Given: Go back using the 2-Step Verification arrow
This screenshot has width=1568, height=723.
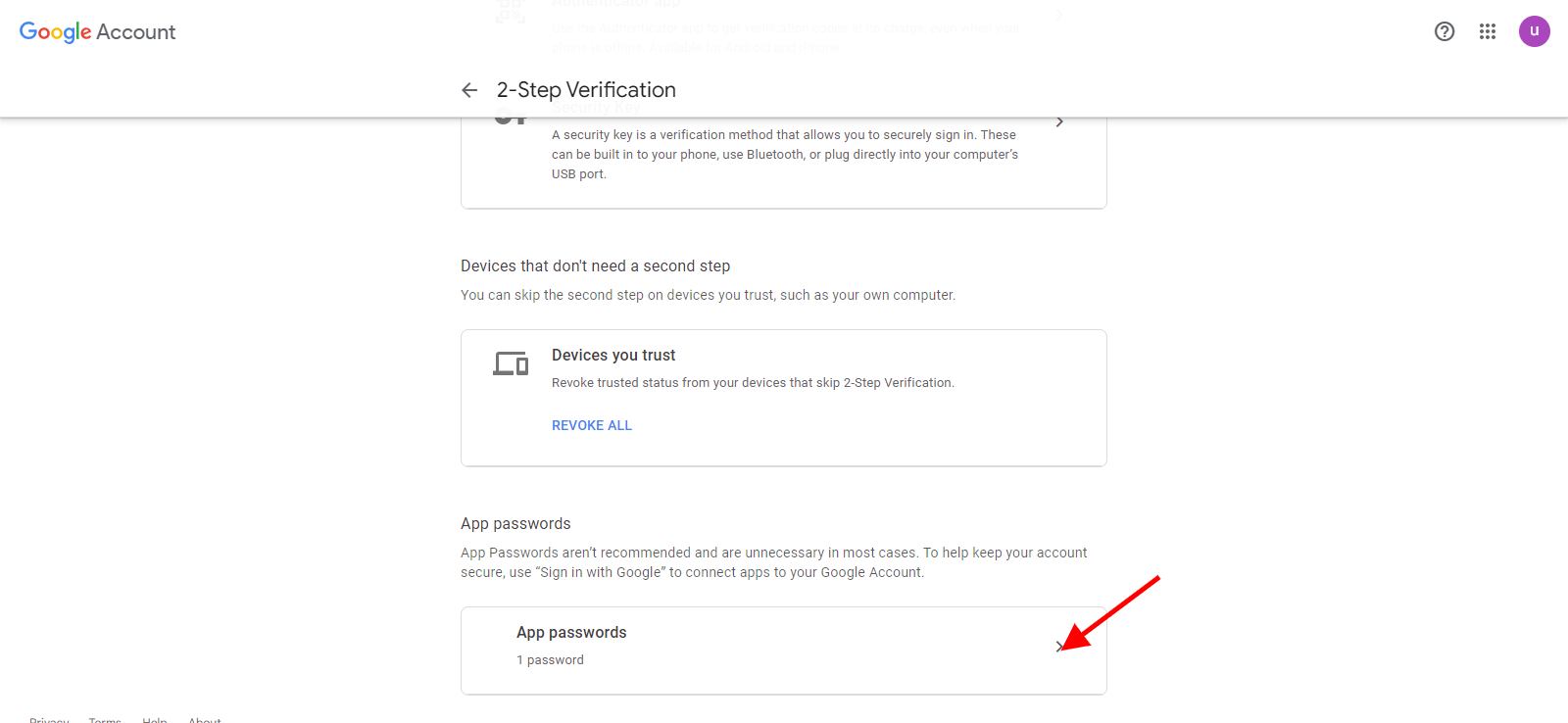Looking at the screenshot, I should click(469, 90).
